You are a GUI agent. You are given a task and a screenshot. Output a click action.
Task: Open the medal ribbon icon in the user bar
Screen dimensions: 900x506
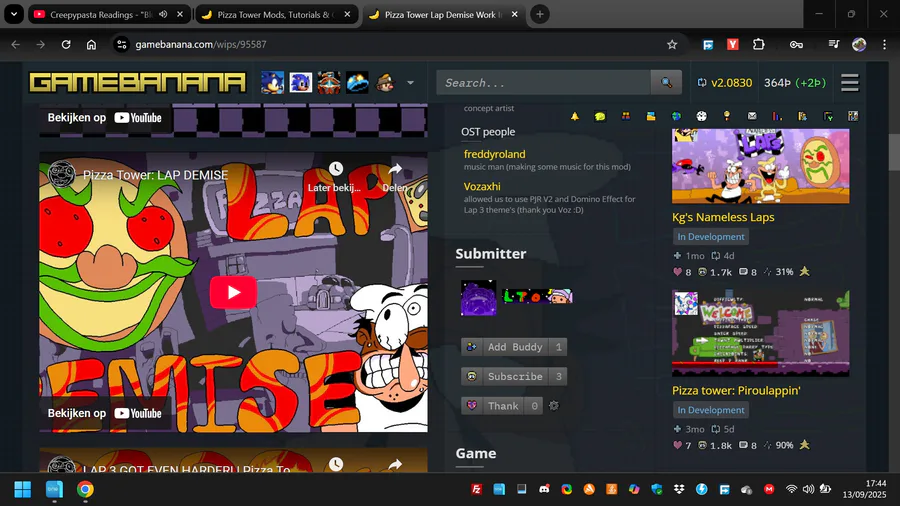pos(727,116)
